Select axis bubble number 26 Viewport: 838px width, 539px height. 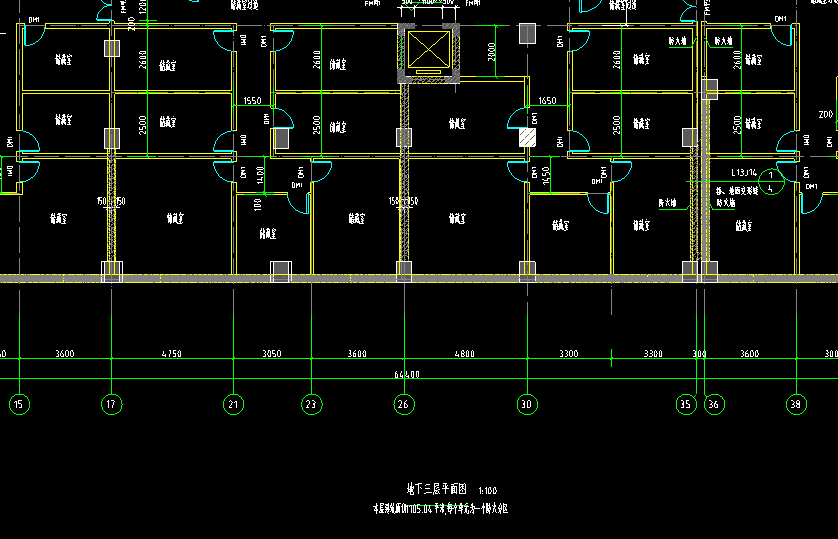pyautogui.click(x=404, y=404)
